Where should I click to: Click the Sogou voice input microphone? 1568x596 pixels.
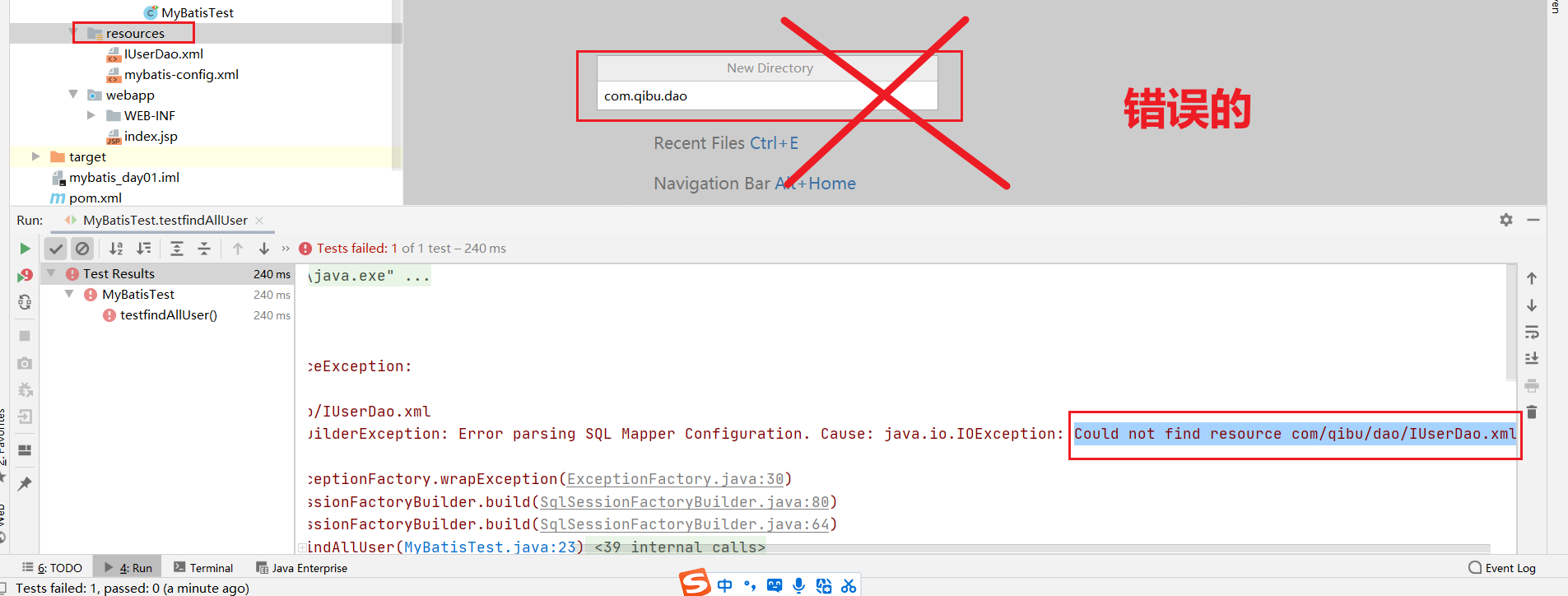point(798,585)
